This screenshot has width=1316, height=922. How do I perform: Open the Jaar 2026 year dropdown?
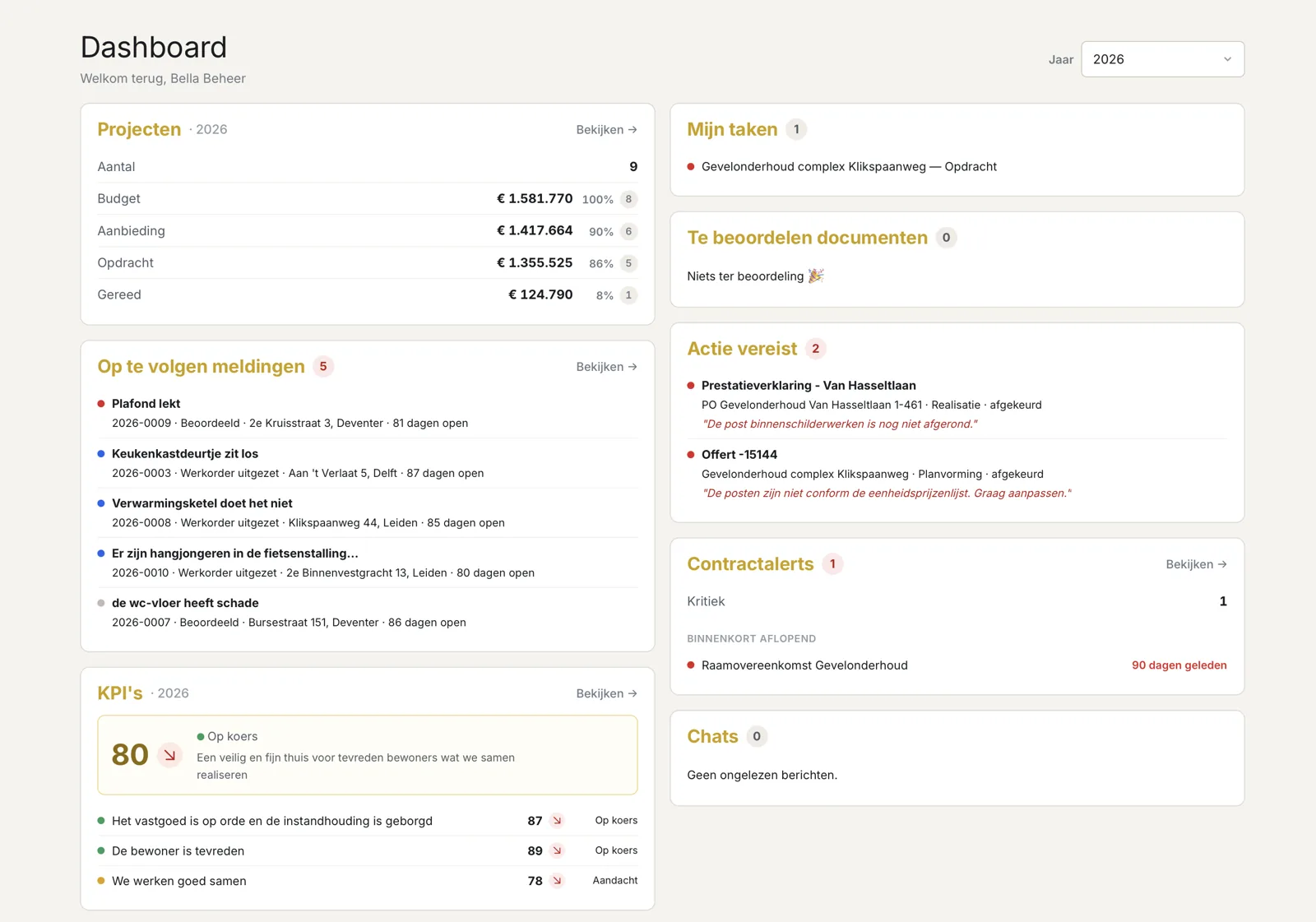pyautogui.click(x=1162, y=59)
